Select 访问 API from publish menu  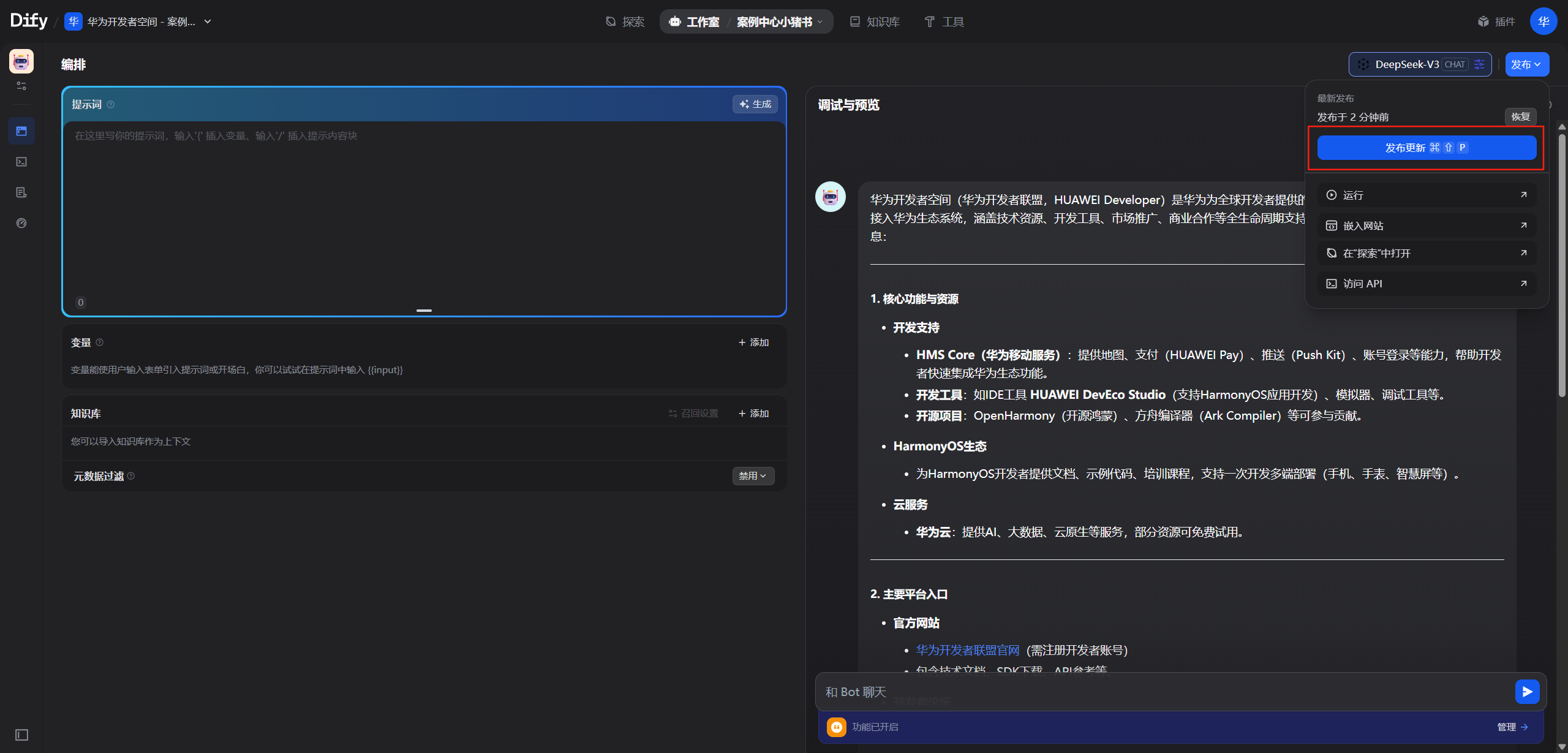(x=1427, y=284)
